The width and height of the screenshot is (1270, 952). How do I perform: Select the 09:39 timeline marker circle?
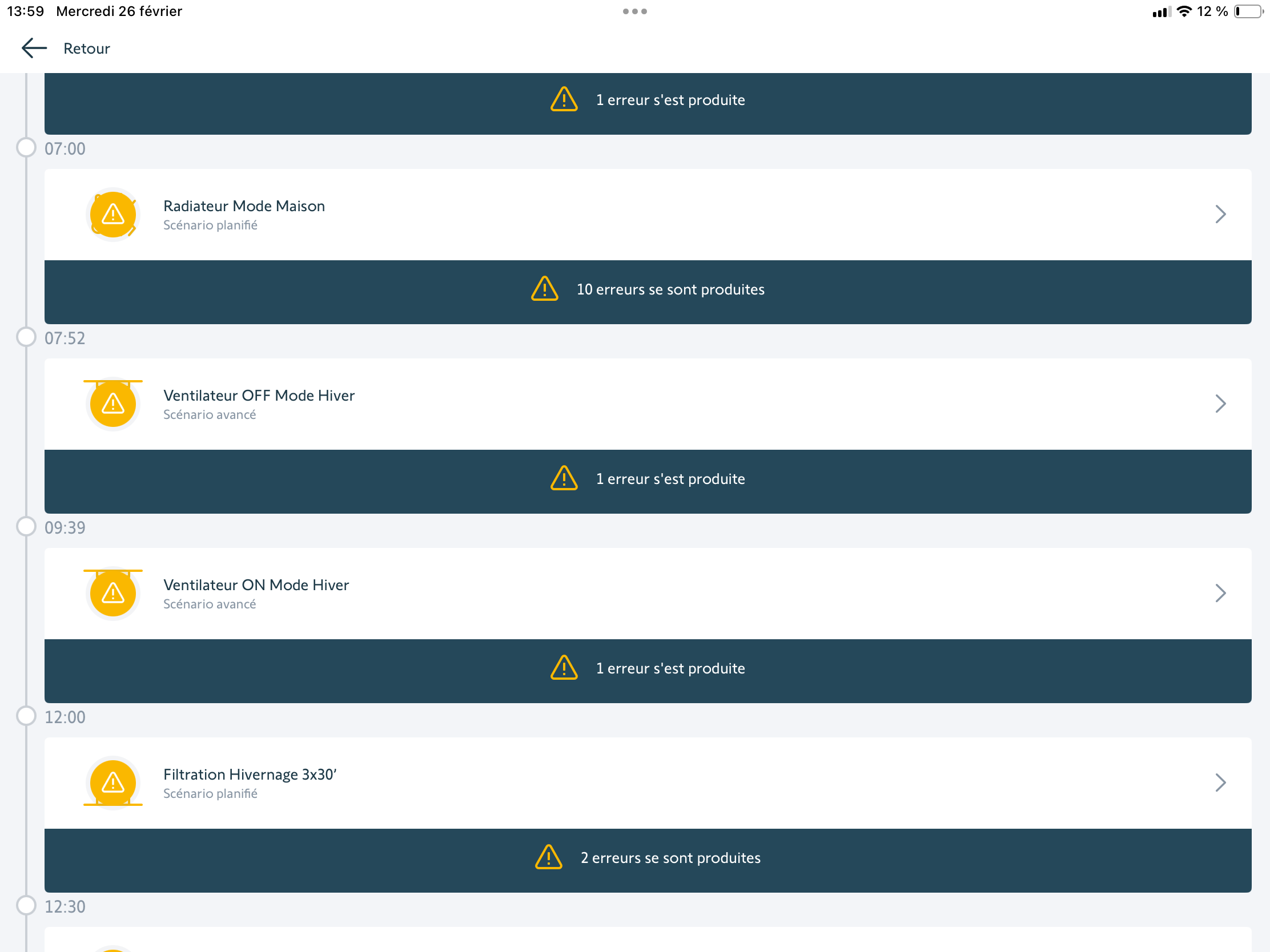[26, 526]
